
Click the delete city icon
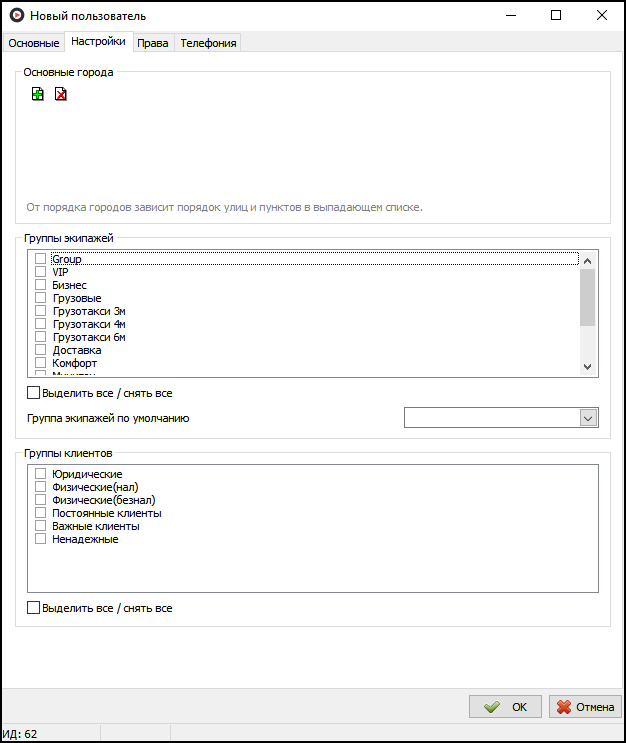tap(61, 95)
